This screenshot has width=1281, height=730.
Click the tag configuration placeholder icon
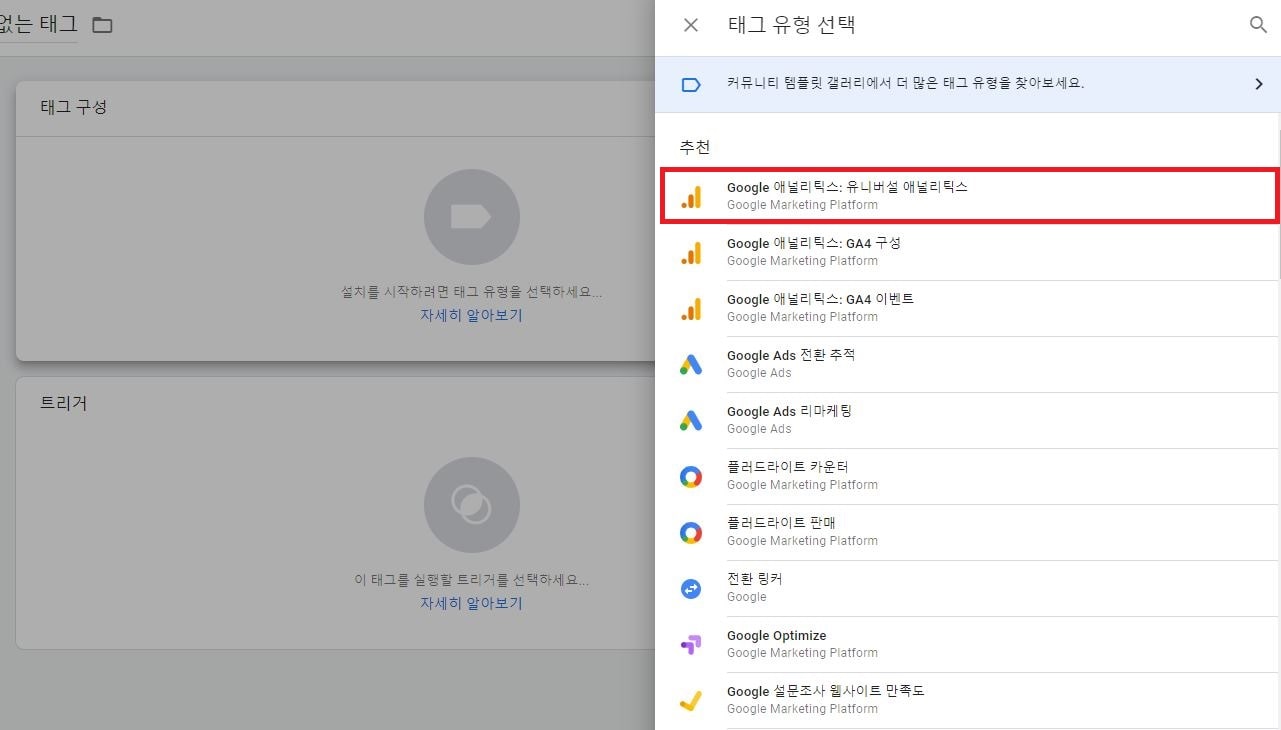point(471,217)
